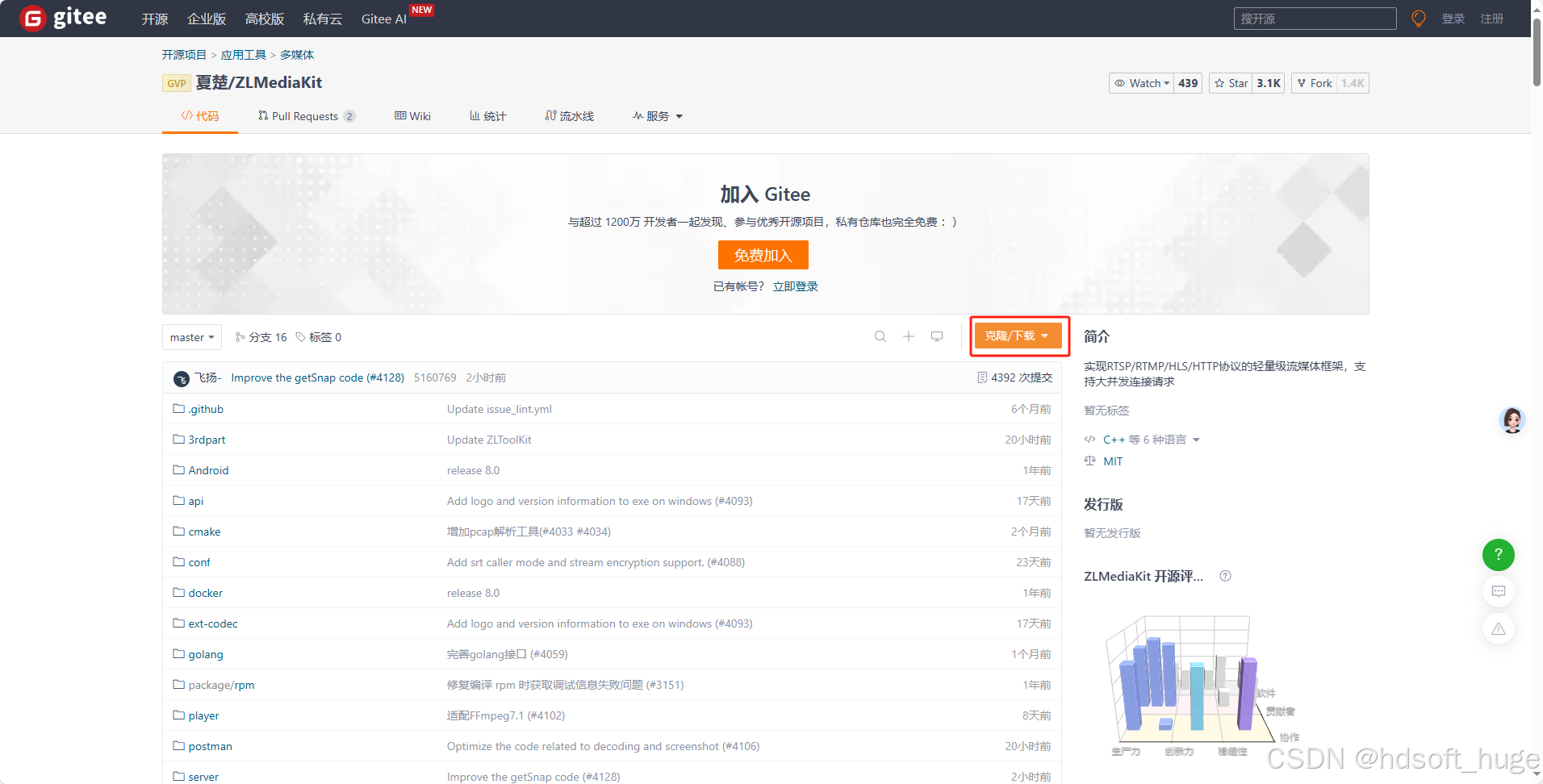Image resolution: width=1543 pixels, height=784 pixels.
Task: Open the Web IDE monitor icon
Action: click(x=937, y=336)
